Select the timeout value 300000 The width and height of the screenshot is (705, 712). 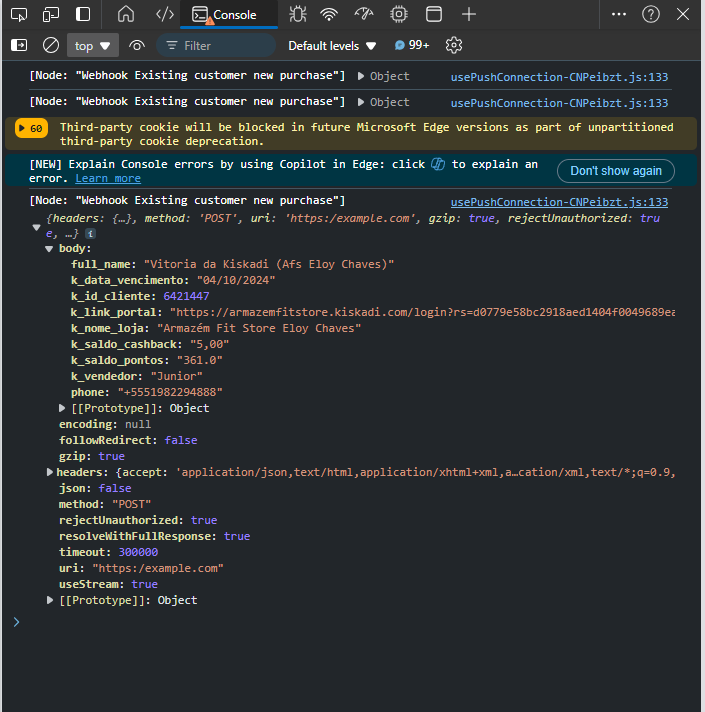coord(138,552)
